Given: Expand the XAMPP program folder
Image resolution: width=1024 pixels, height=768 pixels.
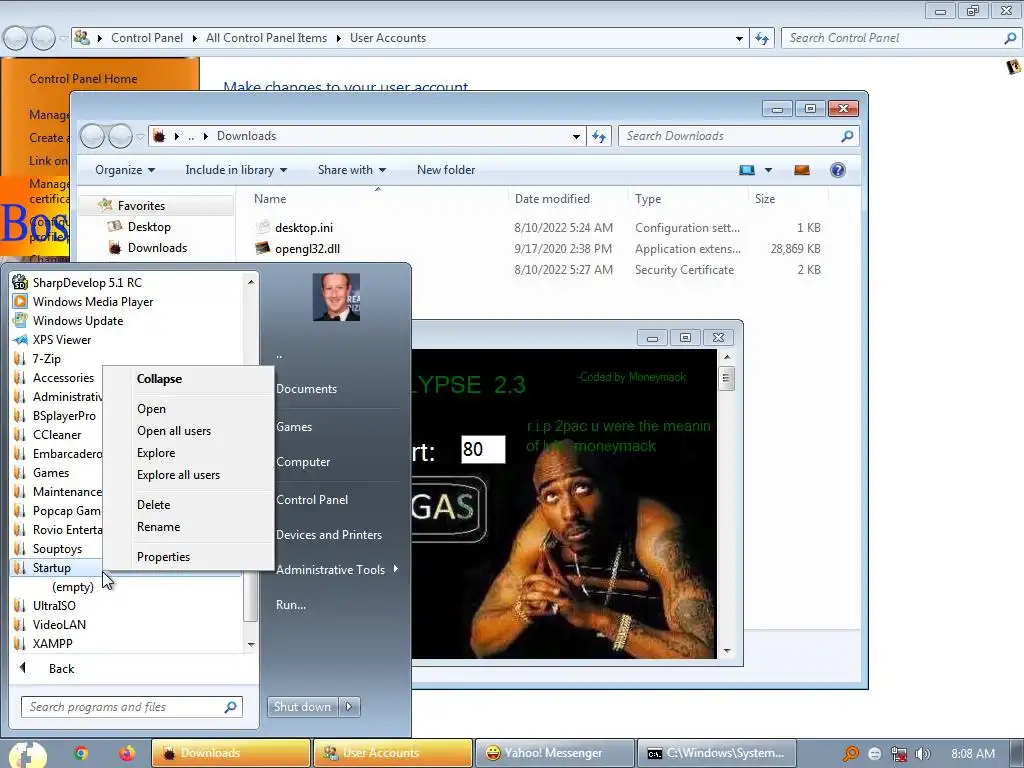Looking at the screenshot, I should (52, 644).
